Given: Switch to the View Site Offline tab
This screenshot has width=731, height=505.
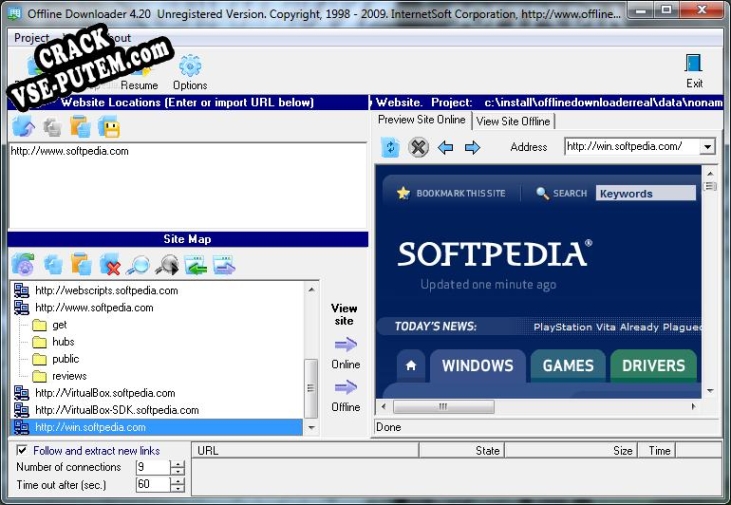Looking at the screenshot, I should pos(512,121).
